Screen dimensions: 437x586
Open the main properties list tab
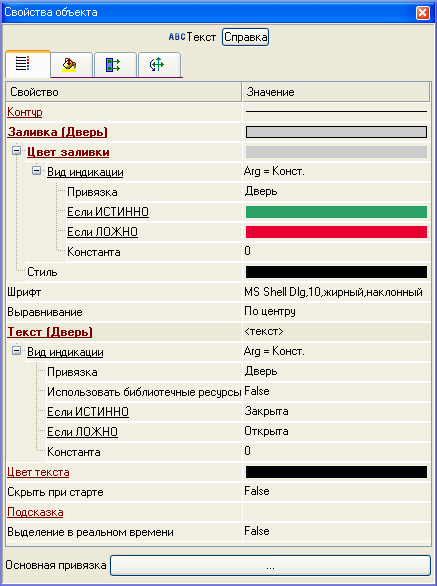(28, 64)
